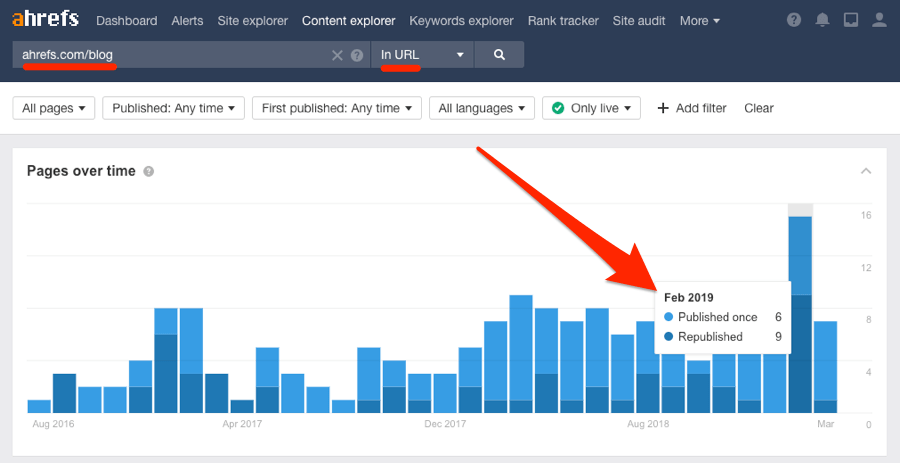Click the magnifying glass search button
This screenshot has width=900, height=463.
tap(499, 55)
